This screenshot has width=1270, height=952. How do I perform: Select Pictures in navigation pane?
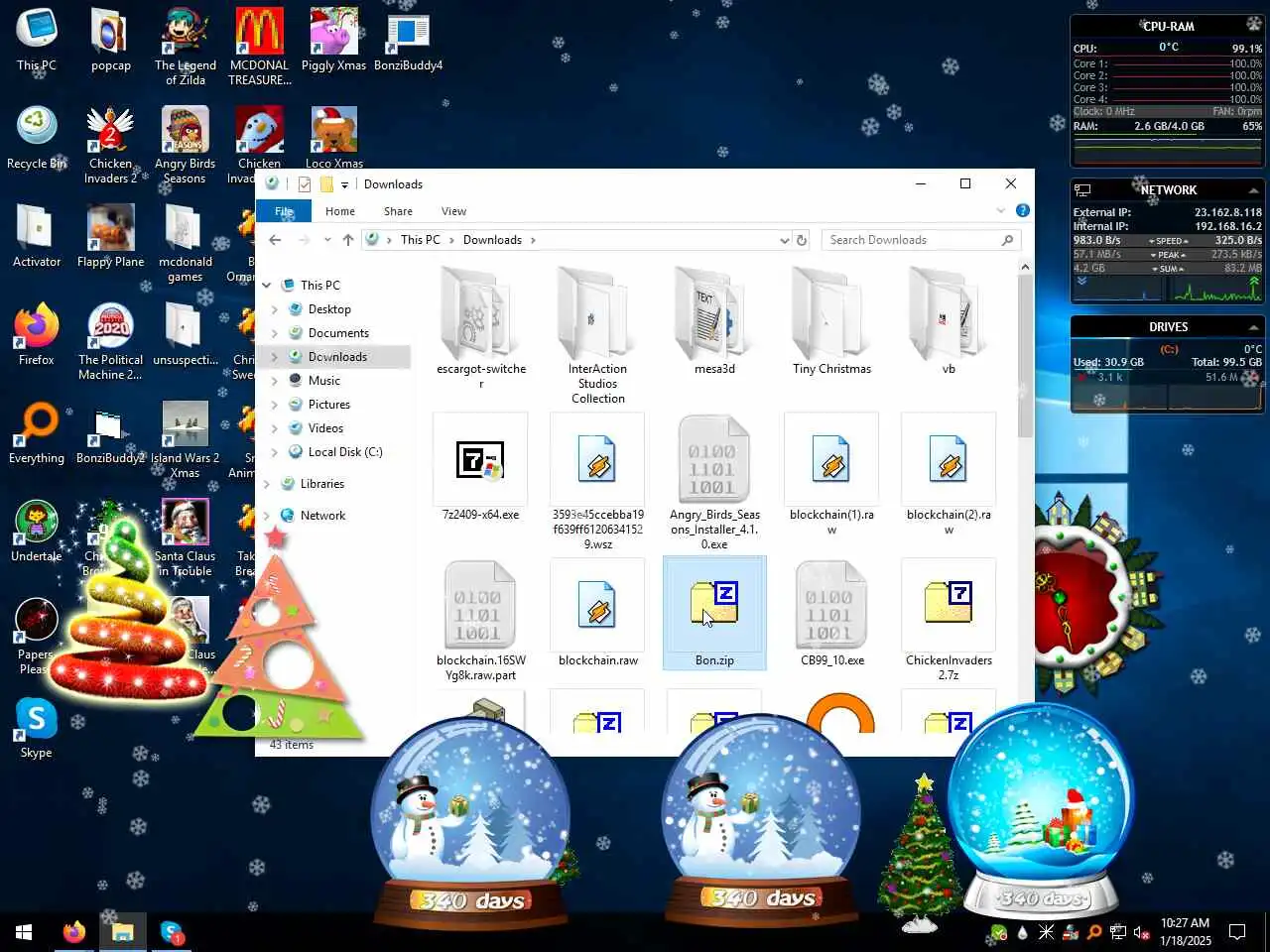coord(328,405)
